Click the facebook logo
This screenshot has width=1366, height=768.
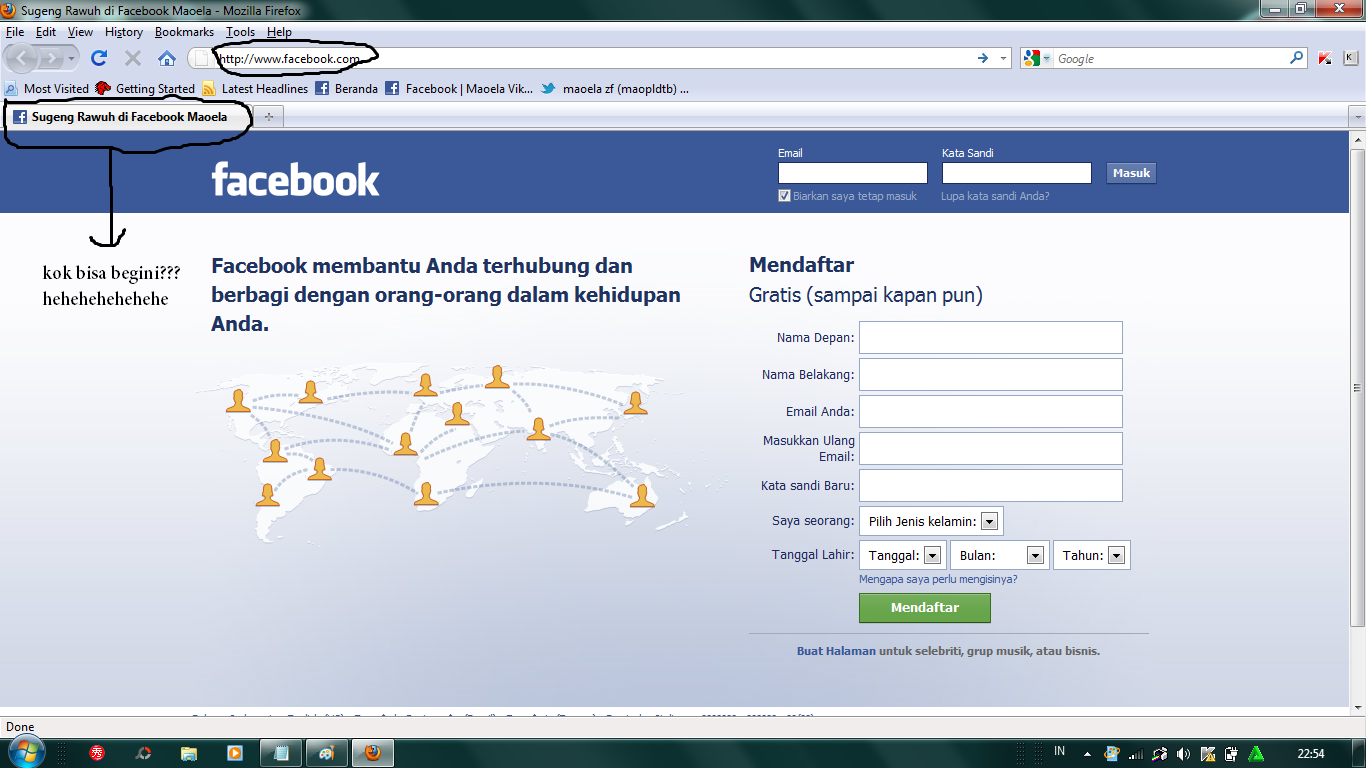point(295,180)
